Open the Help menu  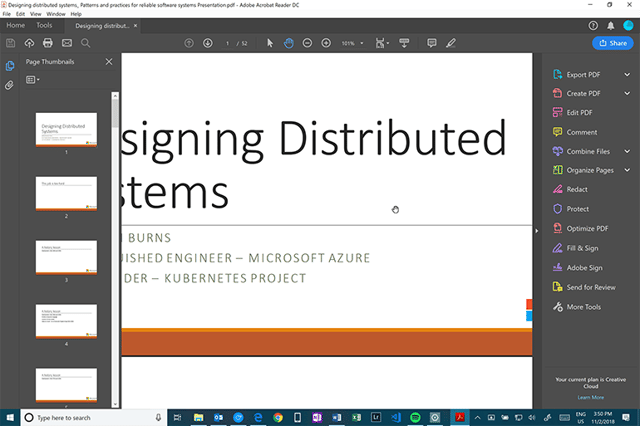(76, 14)
